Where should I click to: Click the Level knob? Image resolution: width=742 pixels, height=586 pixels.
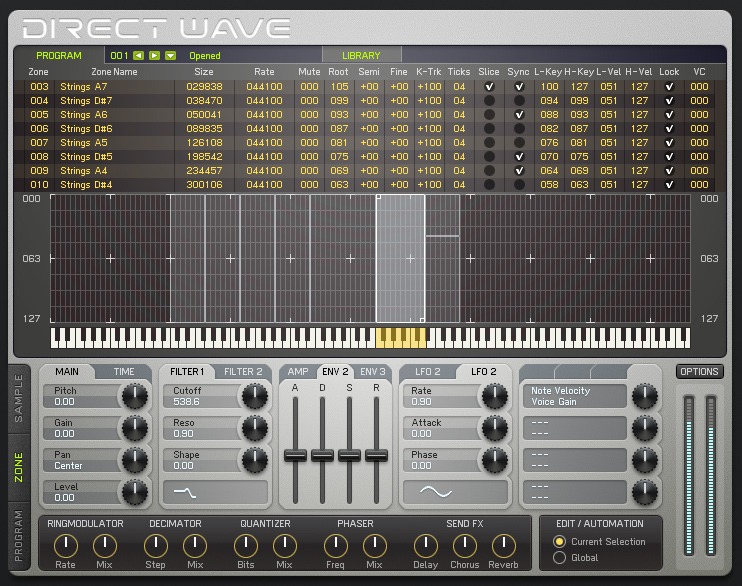point(135,492)
